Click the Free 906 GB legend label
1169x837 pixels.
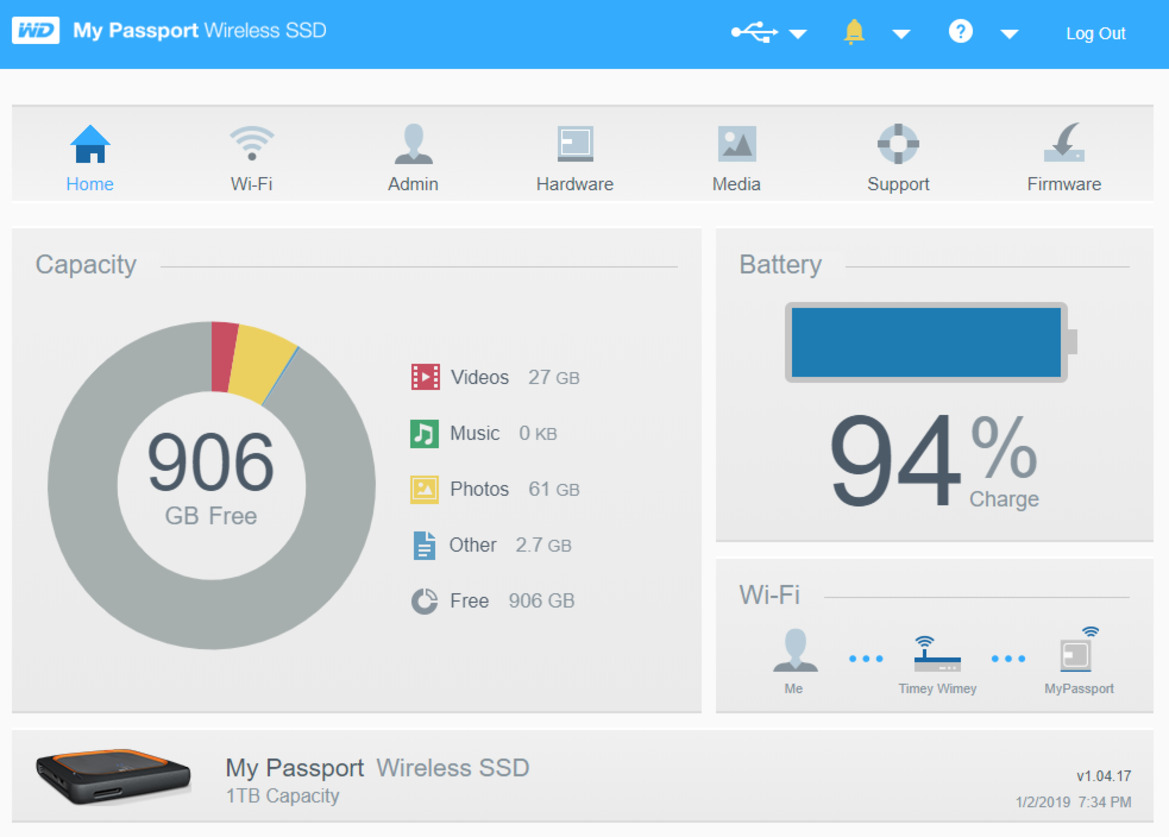coord(512,601)
